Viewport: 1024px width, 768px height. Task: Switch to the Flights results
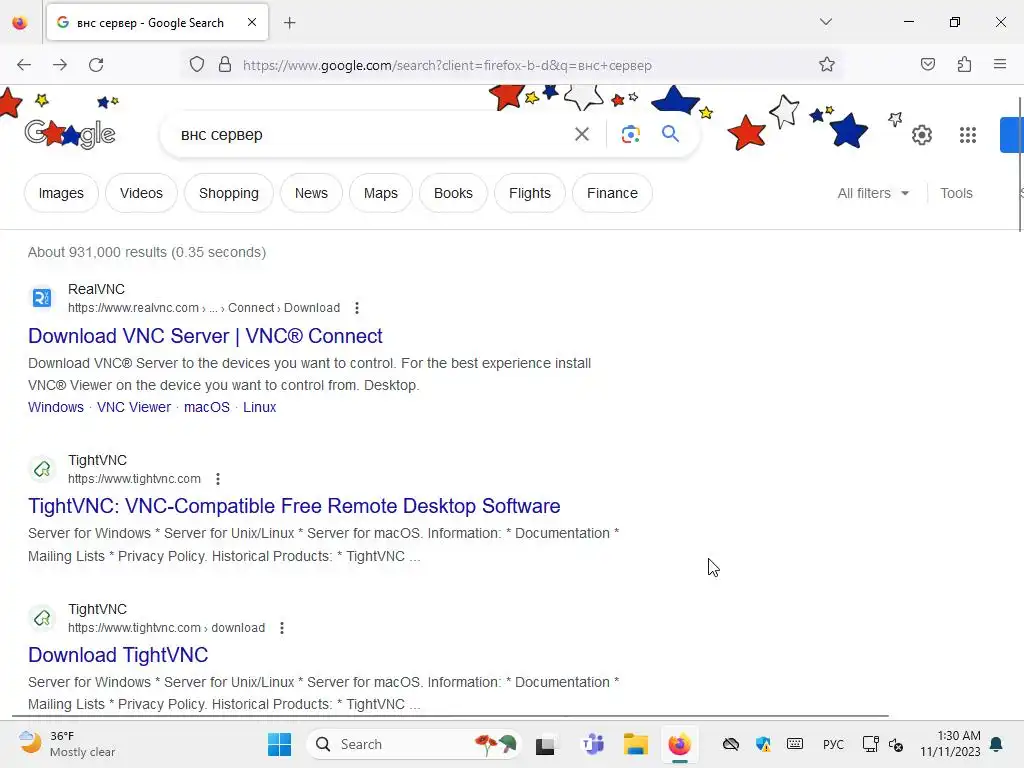[x=530, y=193]
